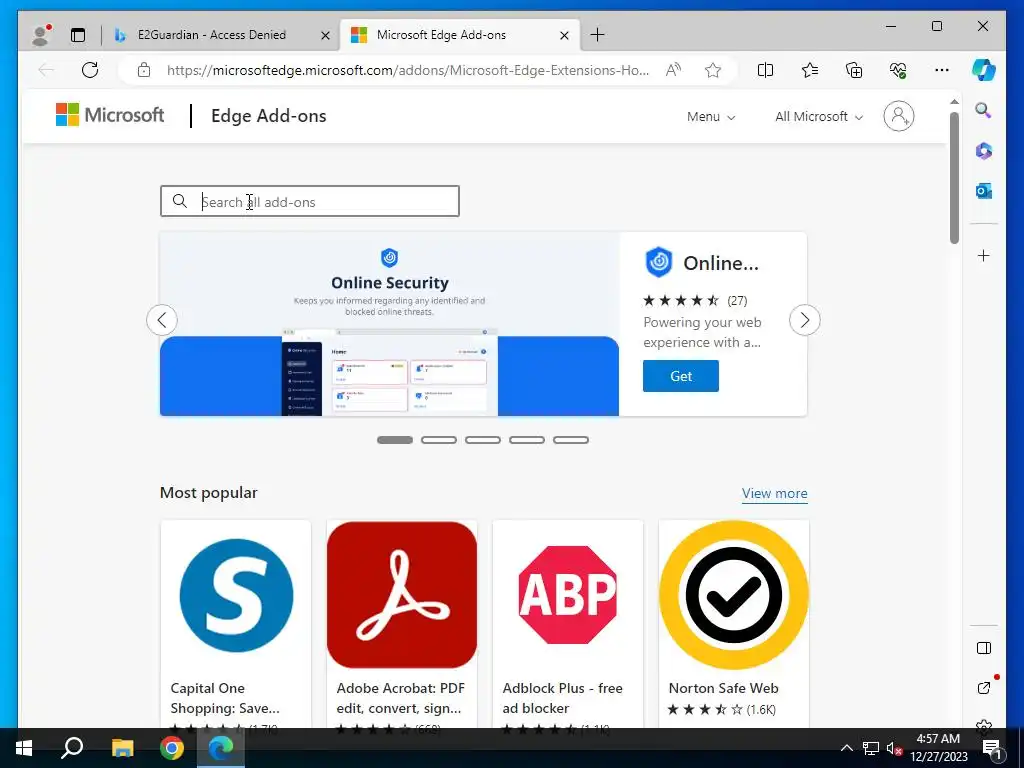Close the E2Guardian - Access Denied tab

pyautogui.click(x=325, y=35)
